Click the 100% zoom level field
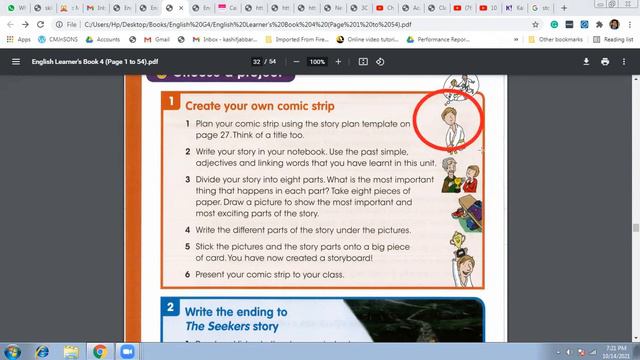The height and width of the screenshot is (360, 640). tap(317, 62)
